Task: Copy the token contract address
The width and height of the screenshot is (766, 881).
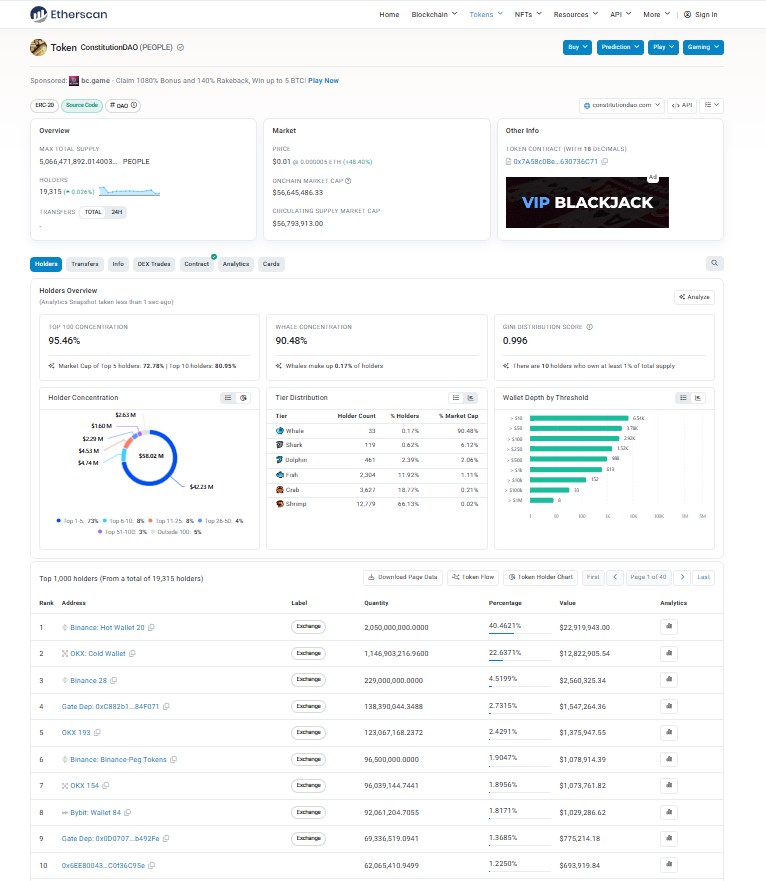Action: pyautogui.click(x=605, y=162)
